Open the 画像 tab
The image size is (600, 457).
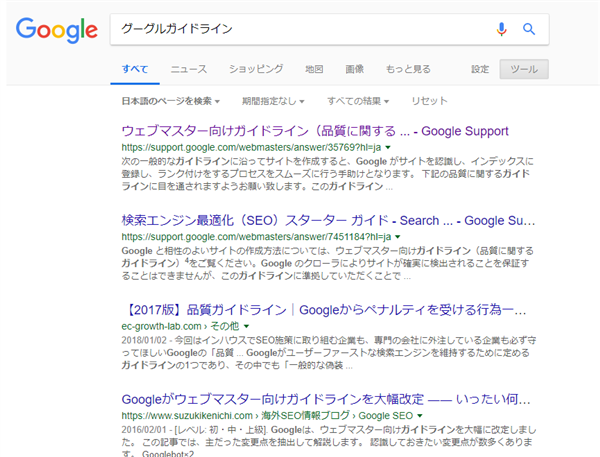(355, 69)
